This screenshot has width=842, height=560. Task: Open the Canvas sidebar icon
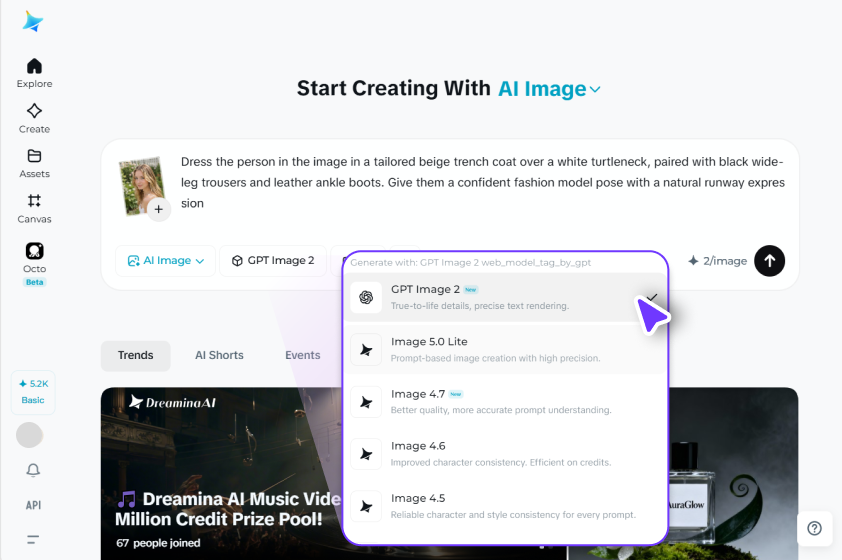34,201
